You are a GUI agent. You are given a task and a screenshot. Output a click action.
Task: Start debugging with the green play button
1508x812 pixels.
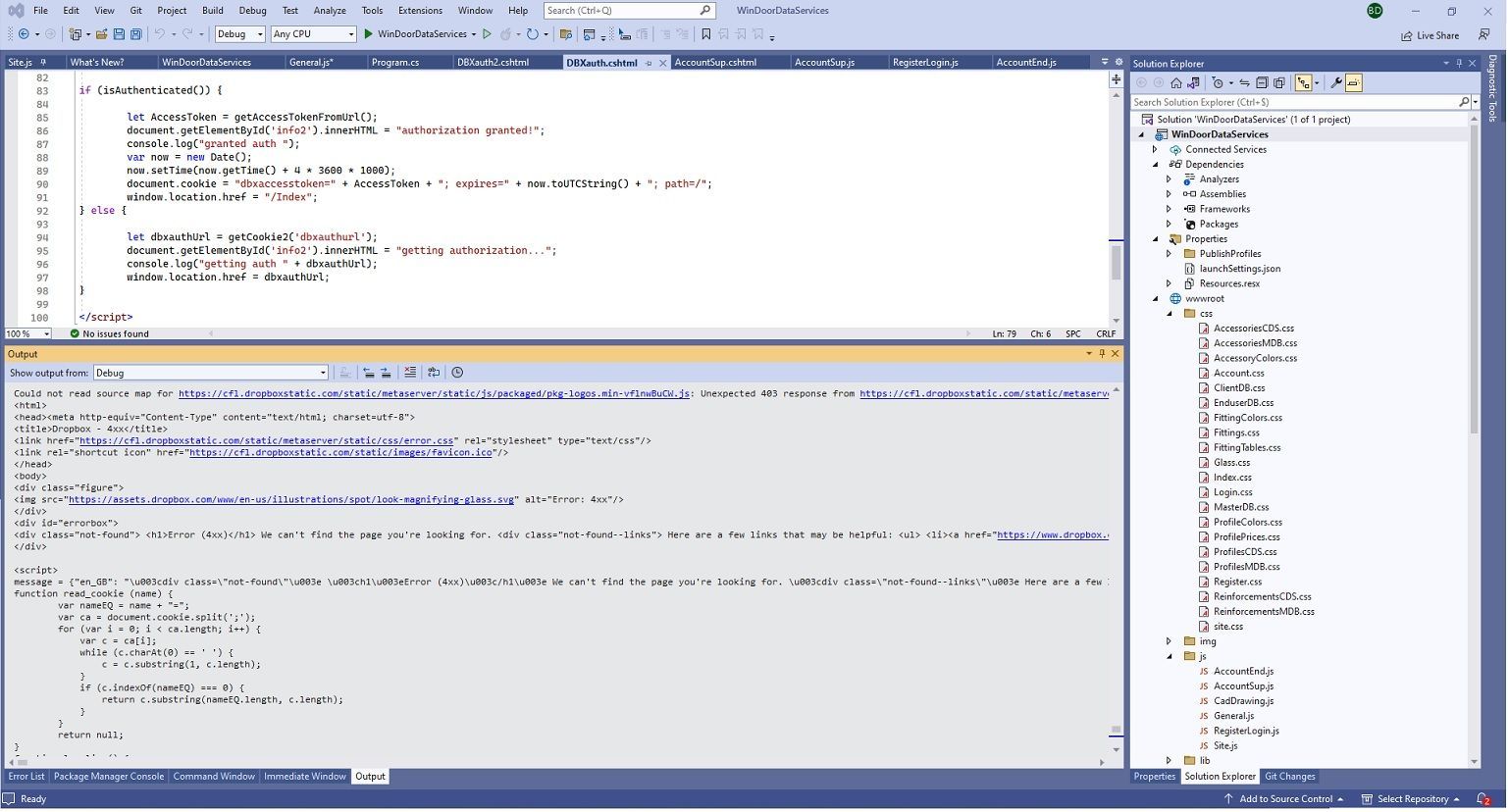pyautogui.click(x=368, y=34)
